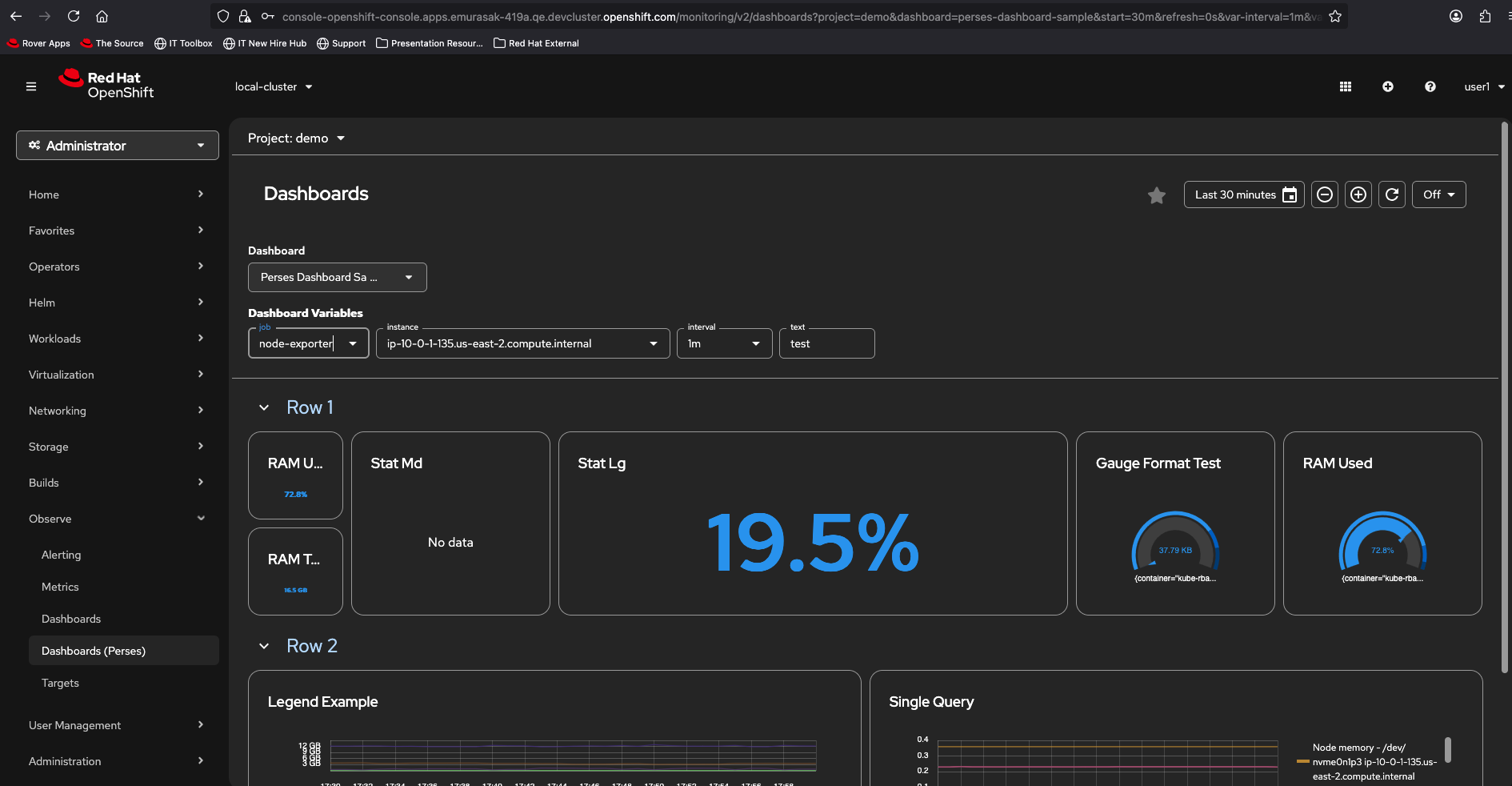Open the Perses Dashboard selector dropdown

337,277
